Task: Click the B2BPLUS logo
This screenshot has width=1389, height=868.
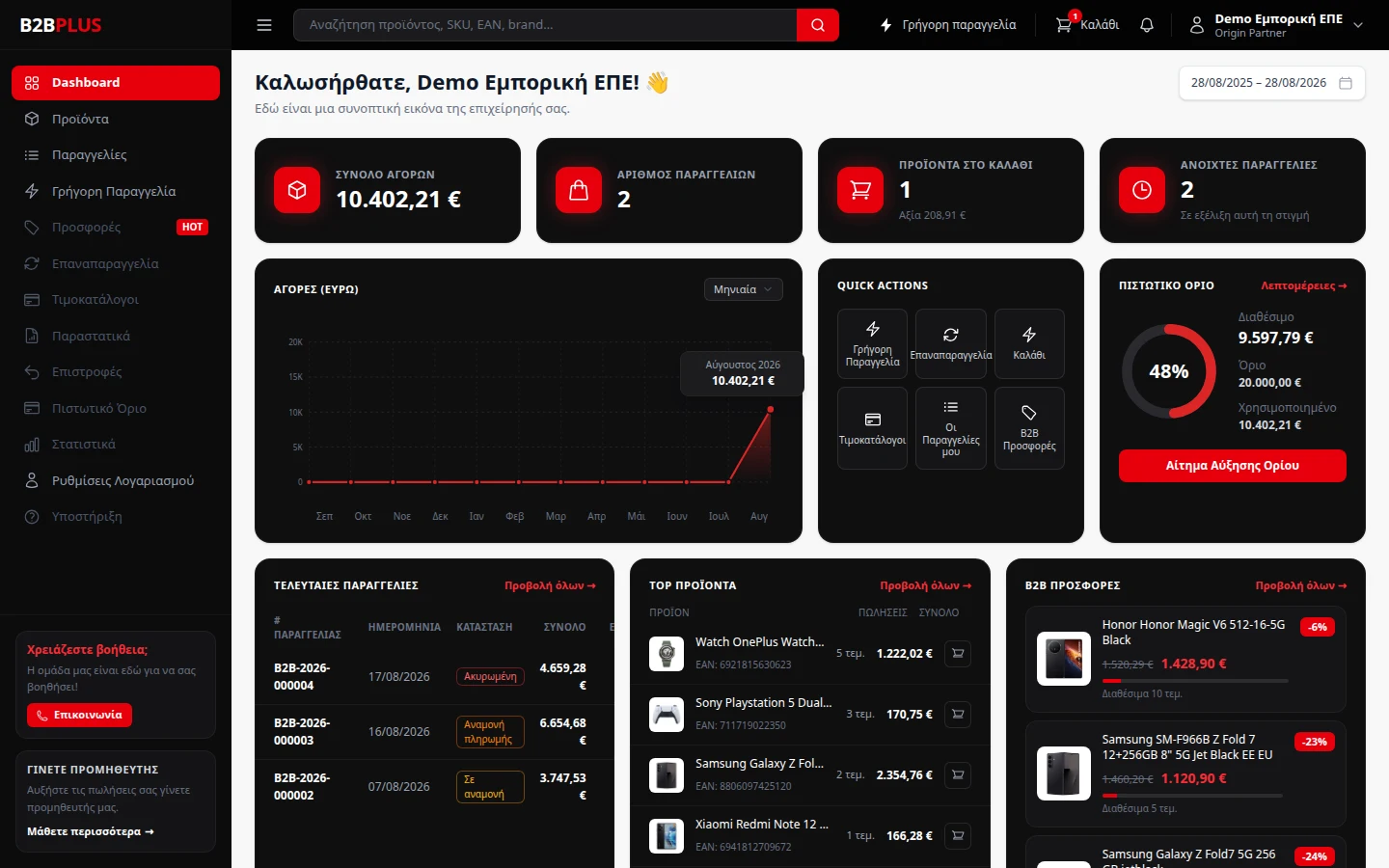Action: (61, 25)
